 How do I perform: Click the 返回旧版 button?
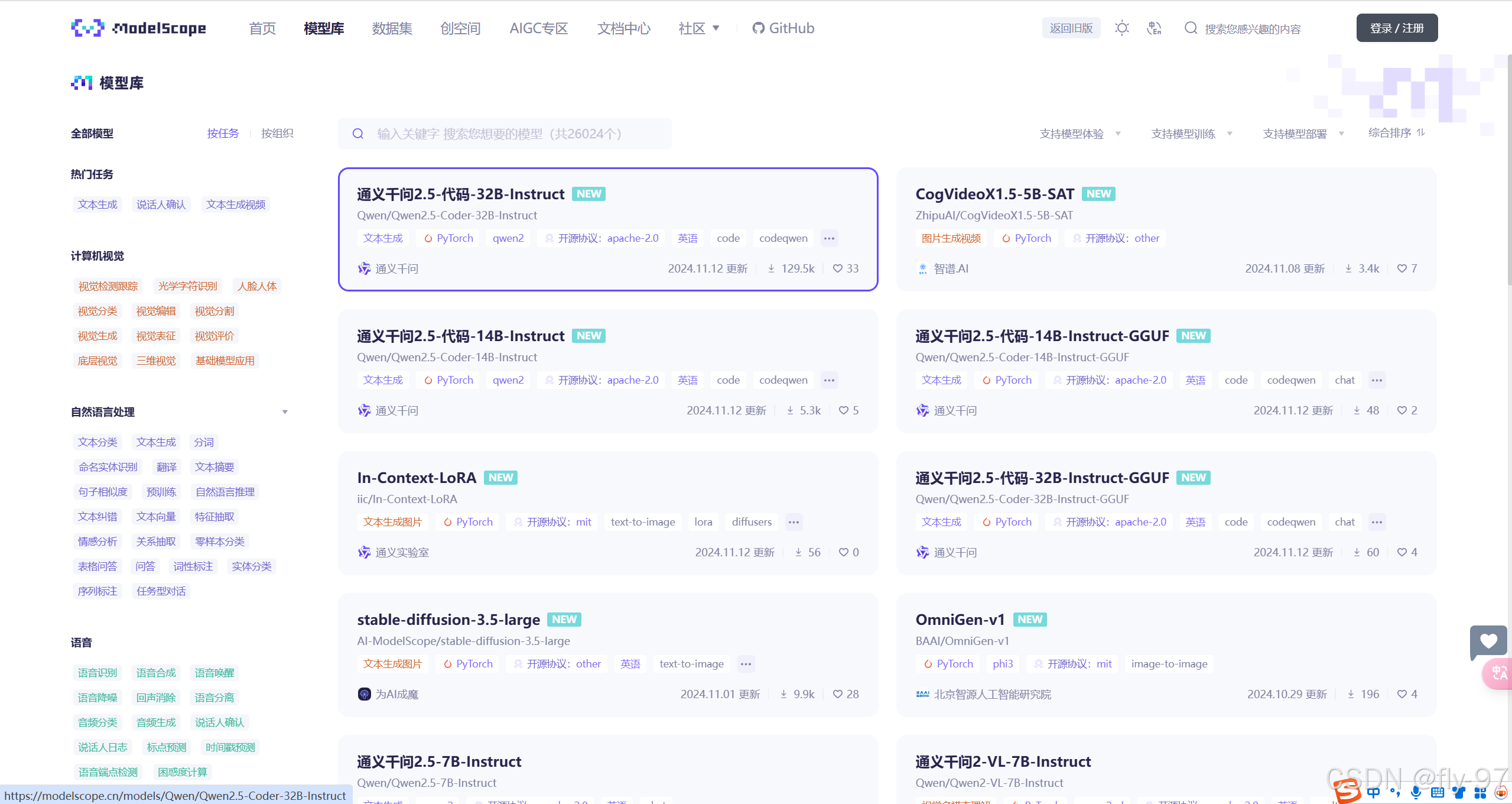pos(1071,28)
